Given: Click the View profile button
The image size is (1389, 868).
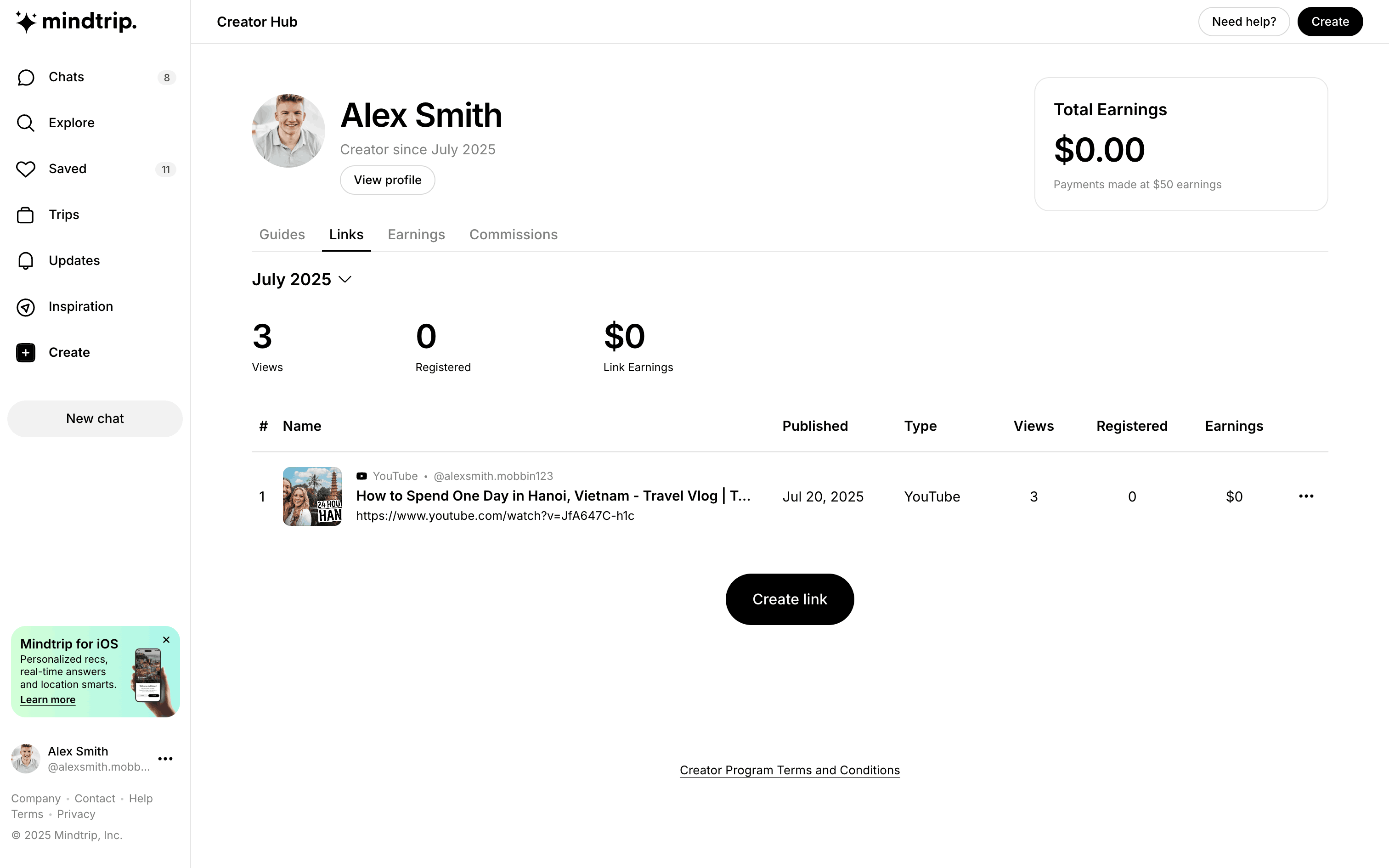Looking at the screenshot, I should point(387,180).
